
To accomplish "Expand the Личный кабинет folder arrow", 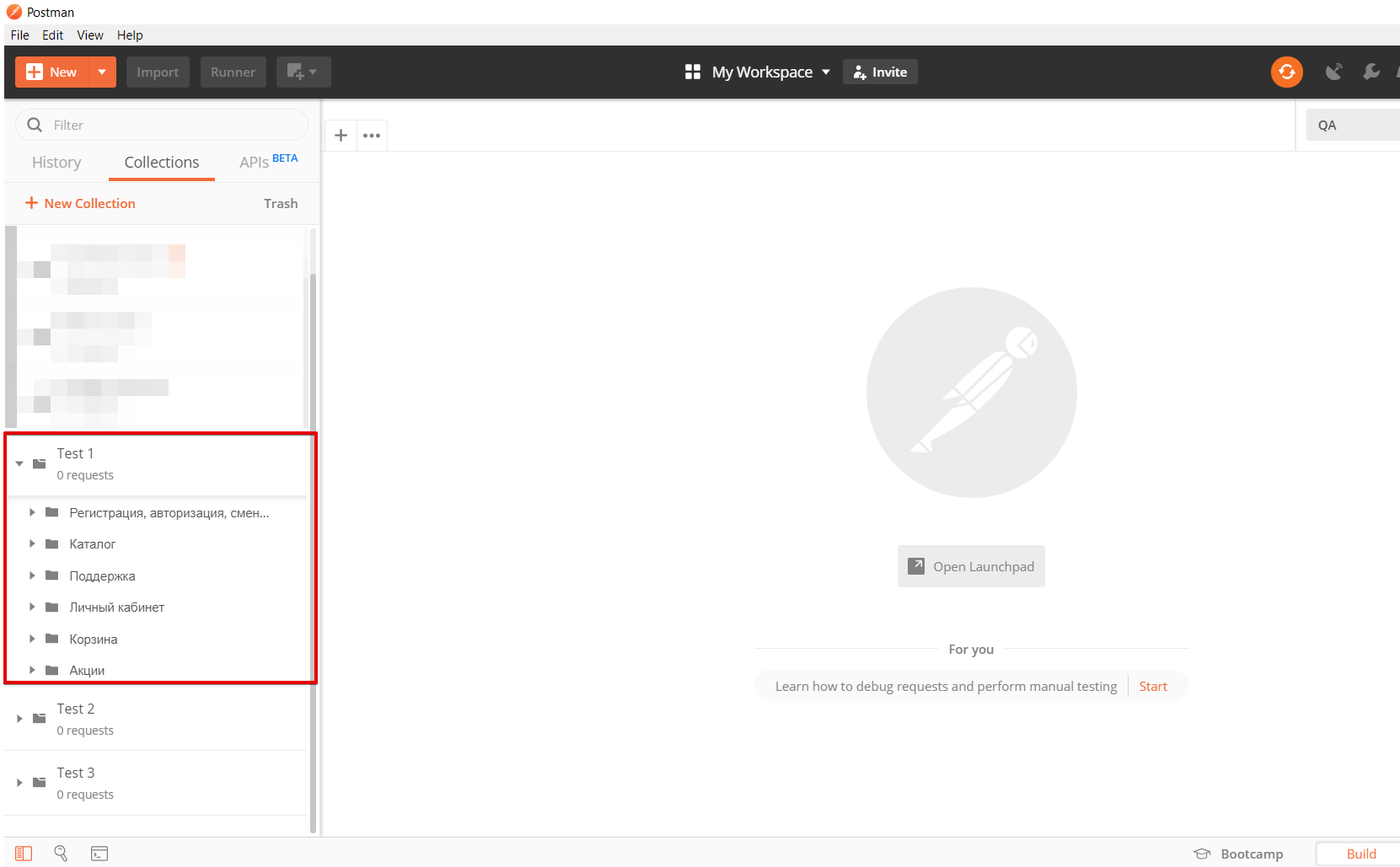I will point(32,607).
